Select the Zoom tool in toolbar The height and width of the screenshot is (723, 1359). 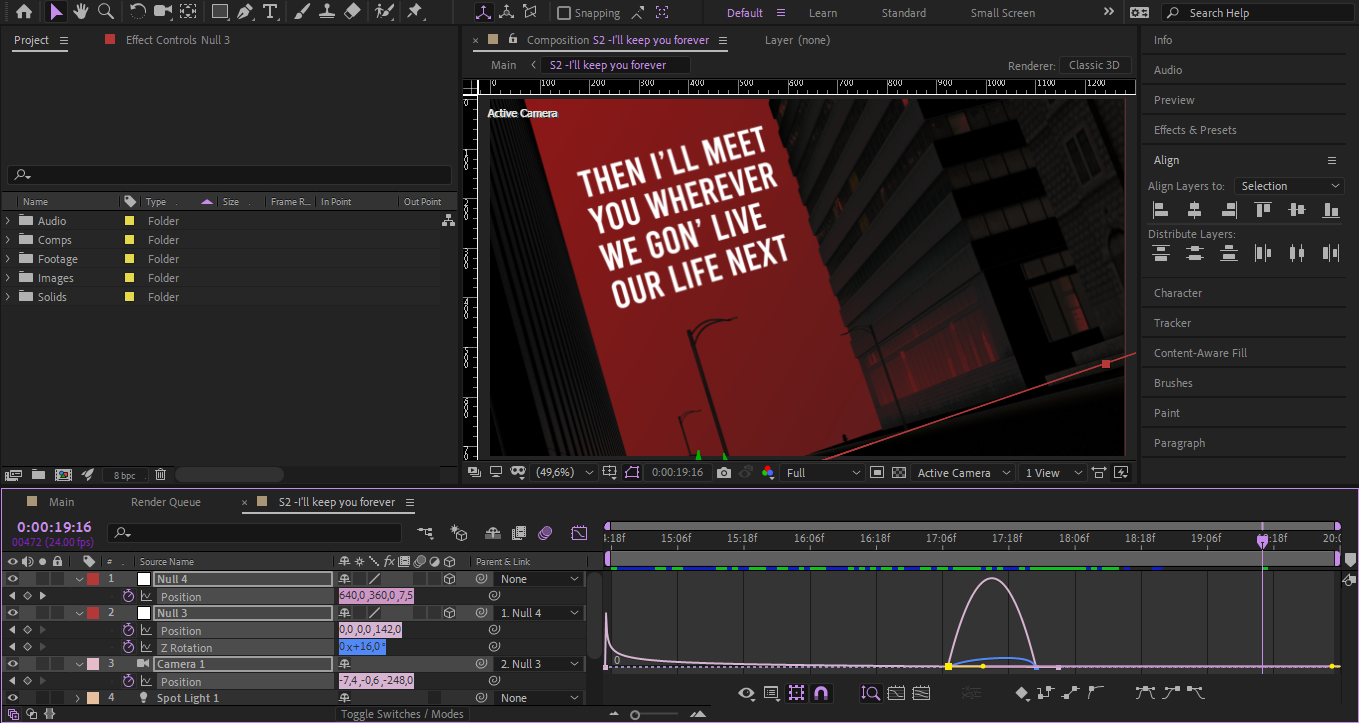point(105,12)
